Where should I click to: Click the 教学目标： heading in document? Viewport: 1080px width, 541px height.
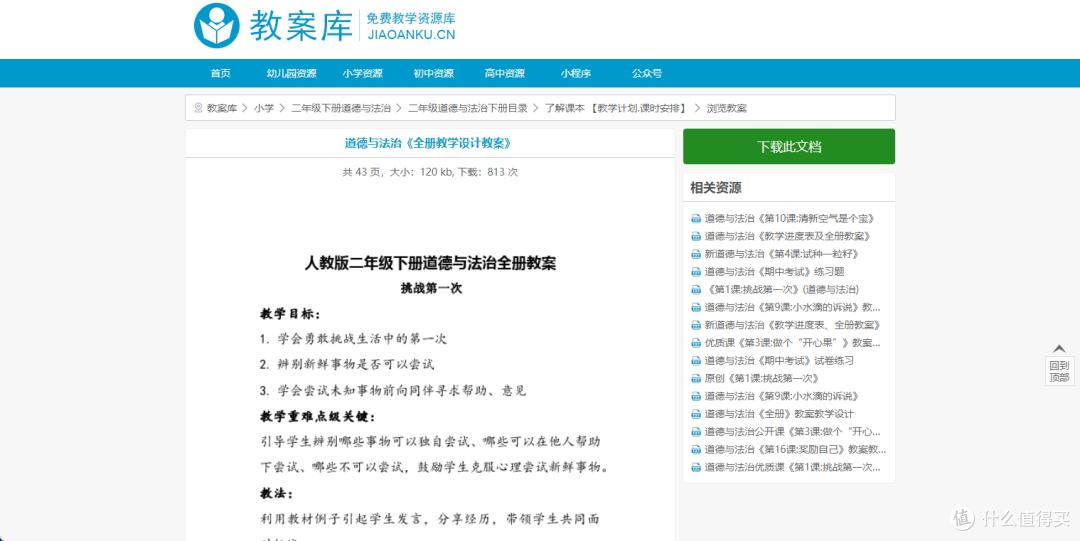pyautogui.click(x=290, y=314)
